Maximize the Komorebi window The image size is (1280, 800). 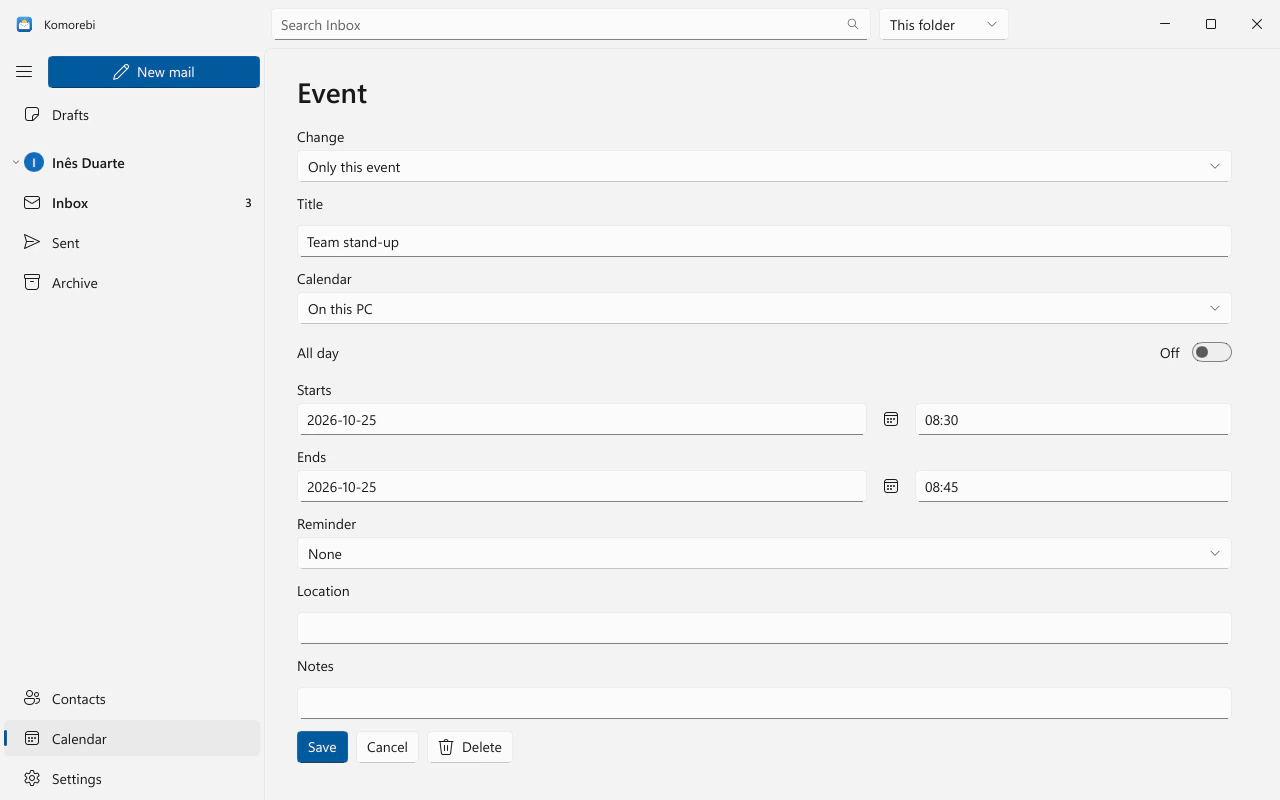(x=1211, y=24)
